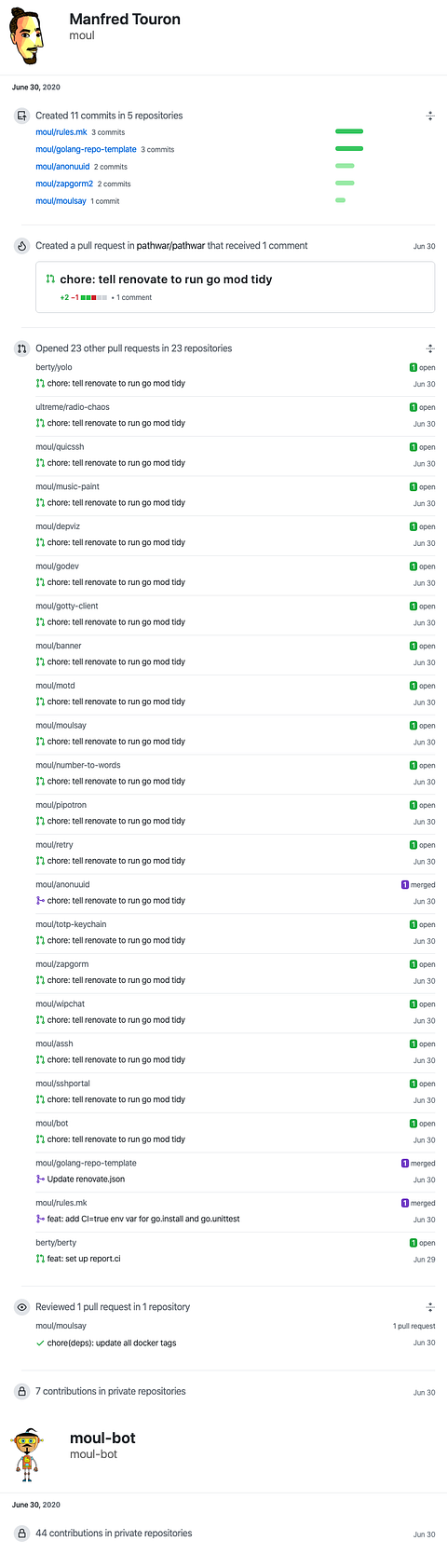Click the green checkmark next to chore(deps) update
Viewport: 447px width, 1568px height.
tap(40, 1343)
